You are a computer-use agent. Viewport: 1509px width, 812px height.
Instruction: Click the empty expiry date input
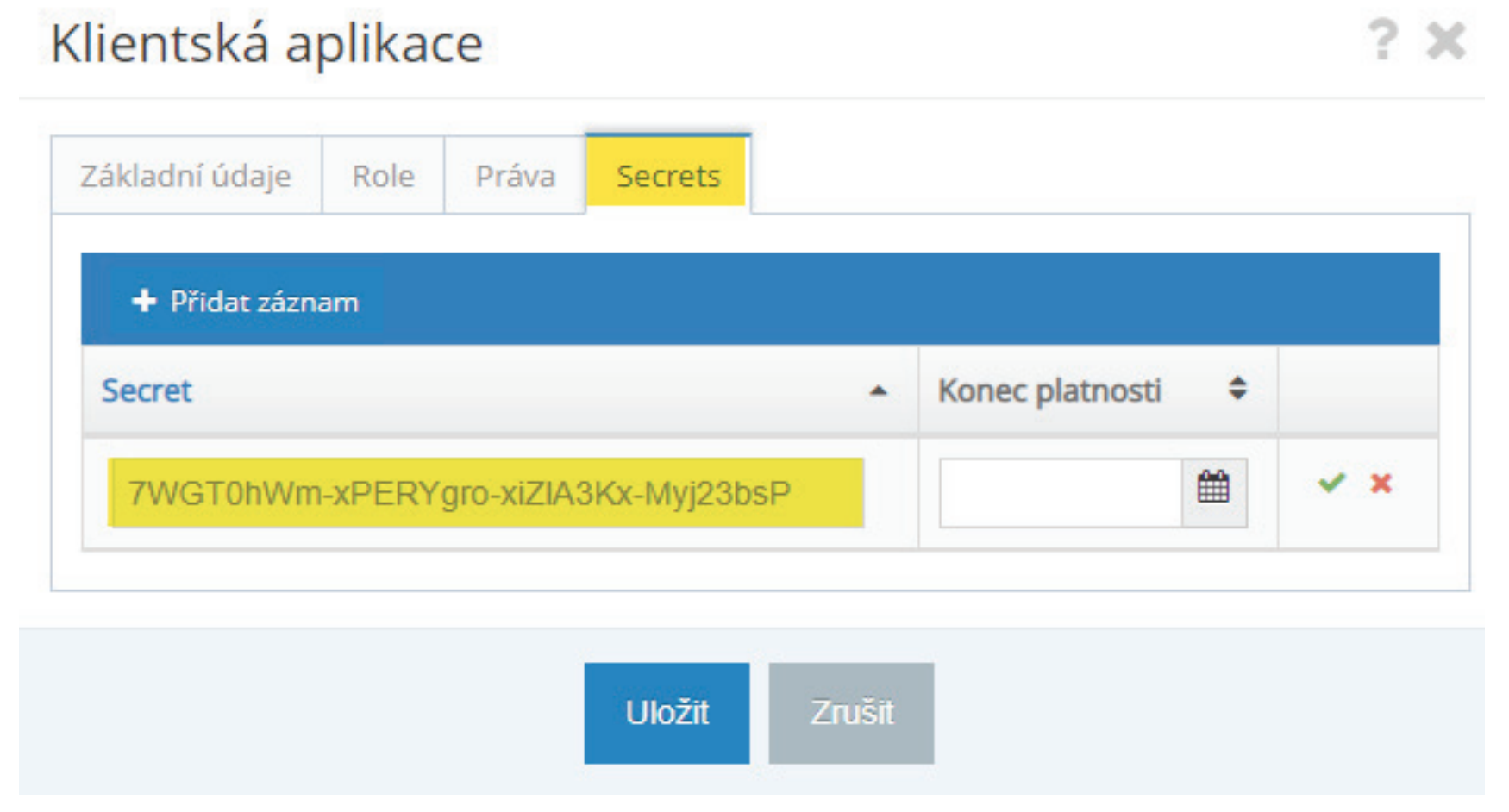tap(1060, 493)
